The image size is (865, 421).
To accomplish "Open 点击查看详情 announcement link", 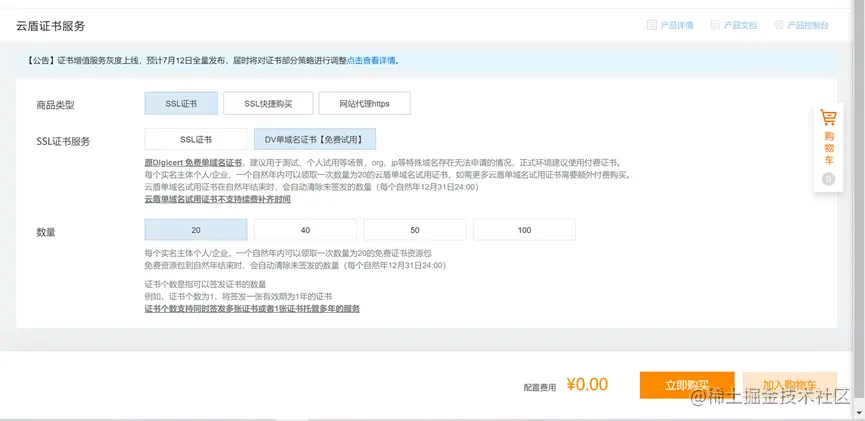I will pos(371,61).
